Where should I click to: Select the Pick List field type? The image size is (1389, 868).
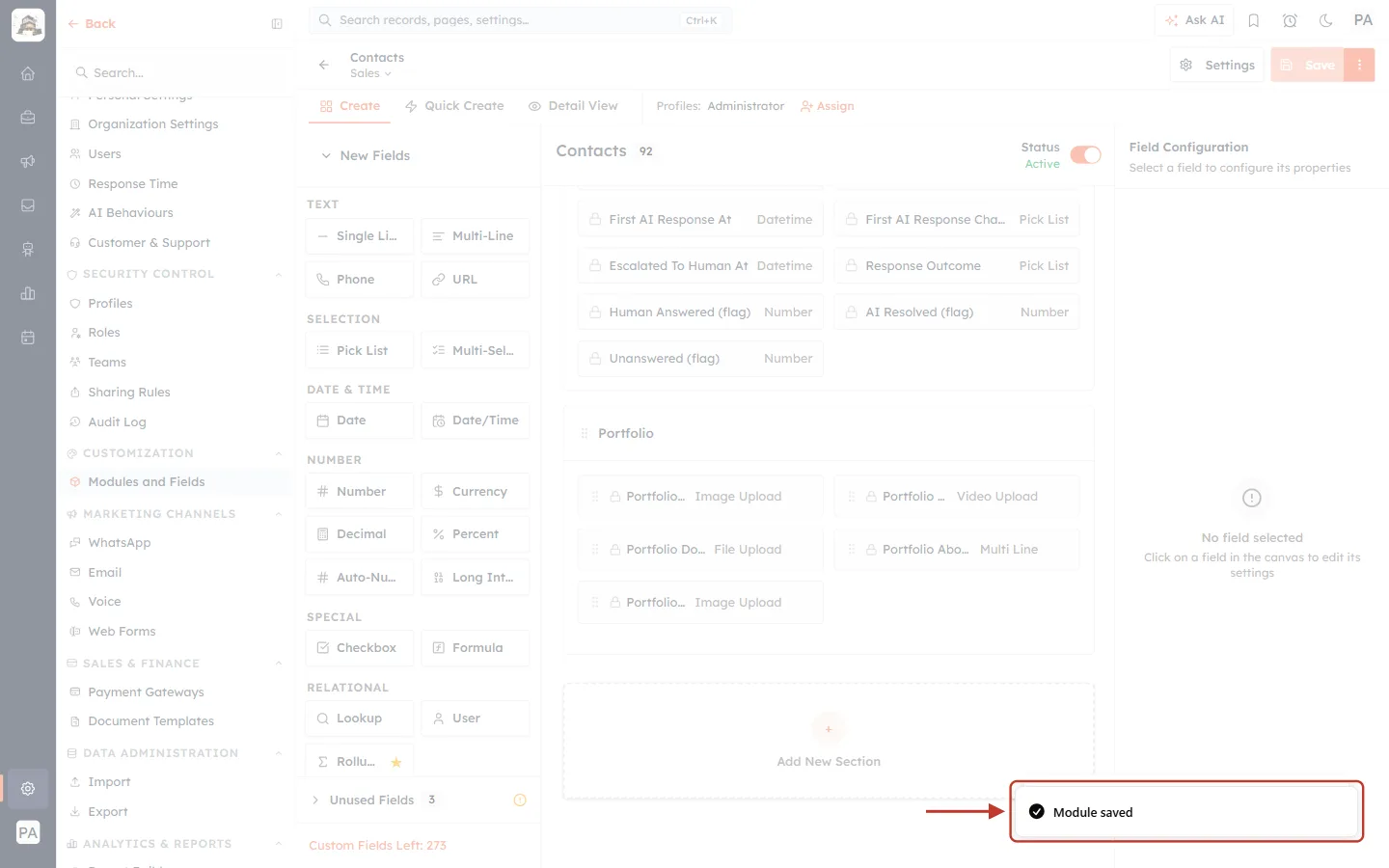point(360,350)
